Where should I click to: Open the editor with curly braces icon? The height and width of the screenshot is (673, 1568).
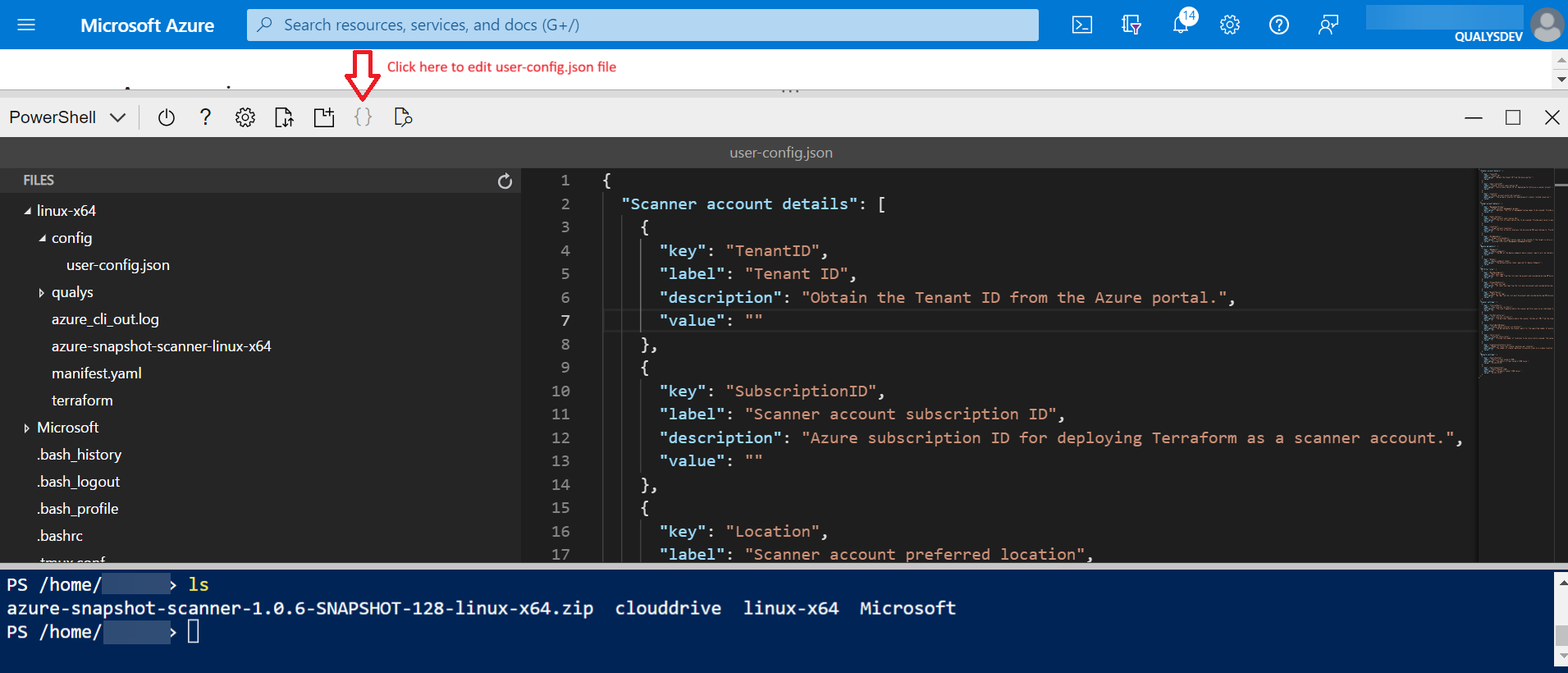coord(363,117)
